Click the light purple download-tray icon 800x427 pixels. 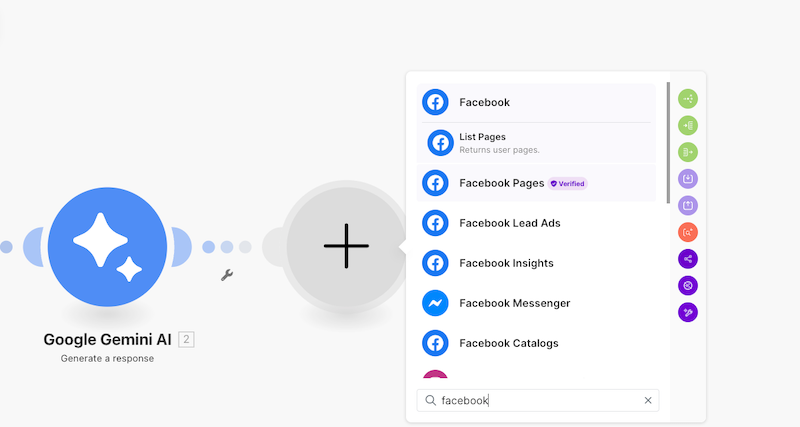[x=688, y=179]
